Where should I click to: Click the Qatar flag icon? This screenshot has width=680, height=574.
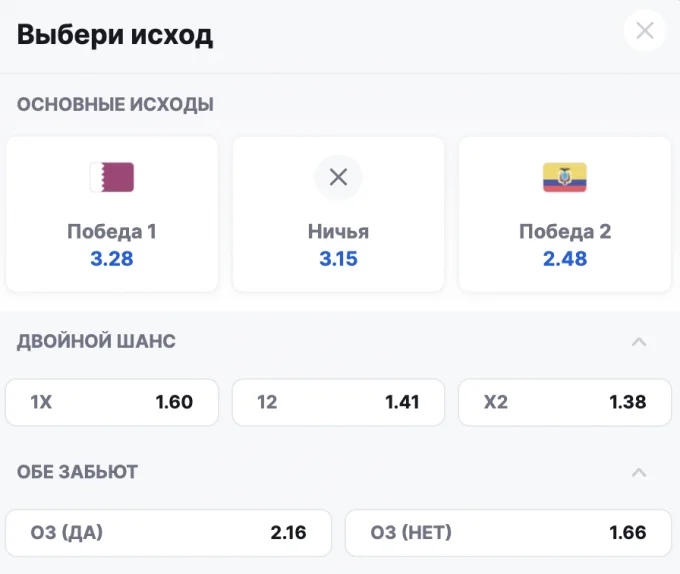pyautogui.click(x=112, y=177)
